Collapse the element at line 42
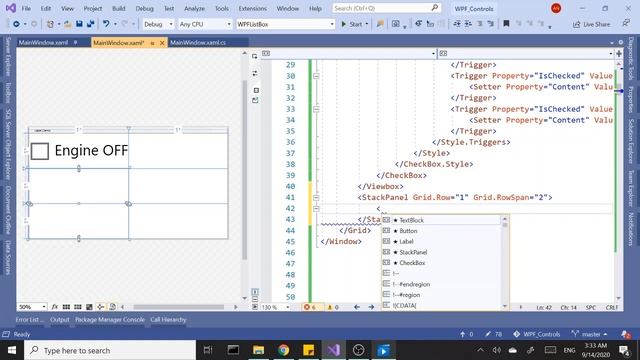The height and width of the screenshot is (360, 640). click(x=316, y=209)
